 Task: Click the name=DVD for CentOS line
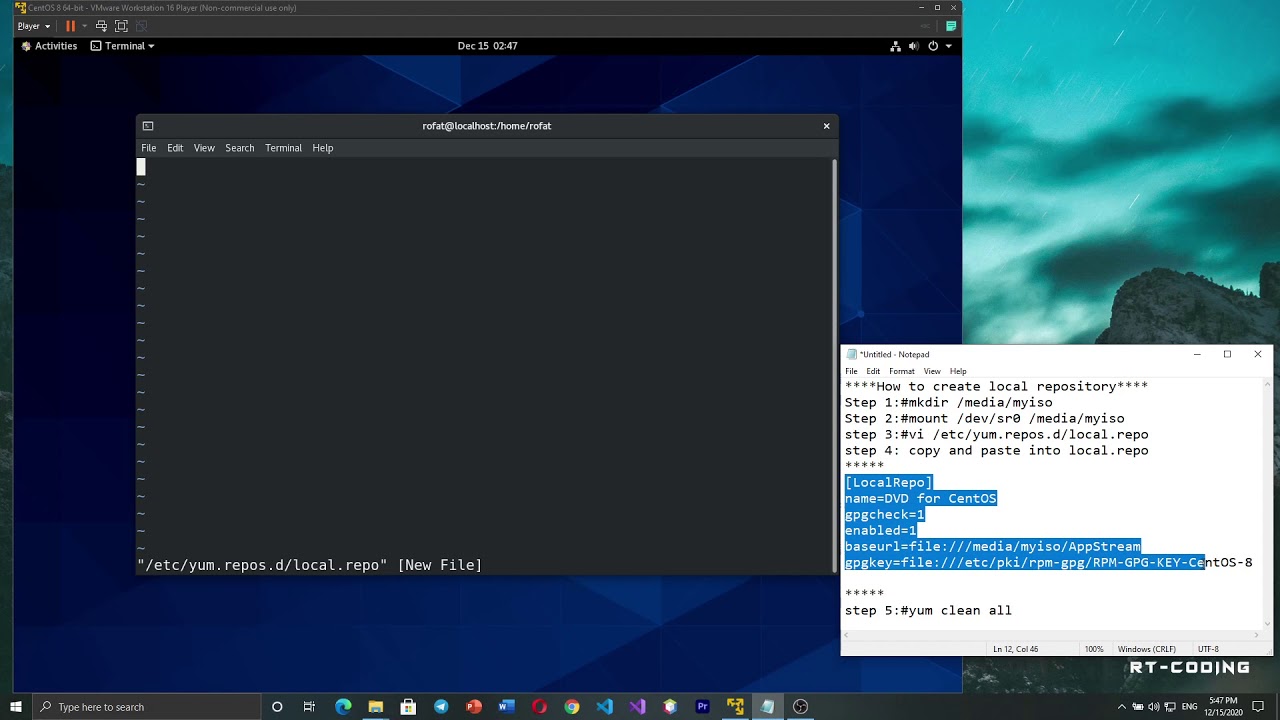(920, 499)
